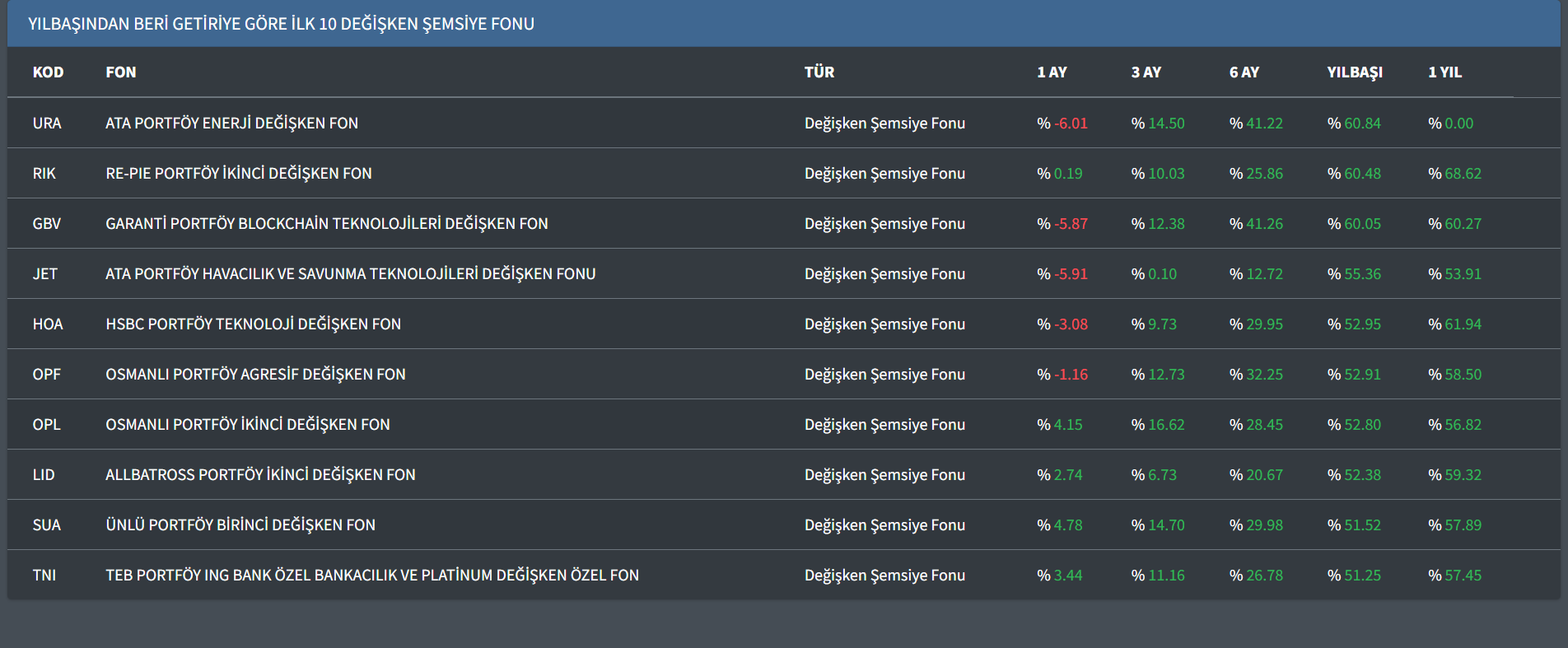Open RE-PIE PORTFÖY İKİNCİ DEĞİŞKEN FON

(238, 174)
